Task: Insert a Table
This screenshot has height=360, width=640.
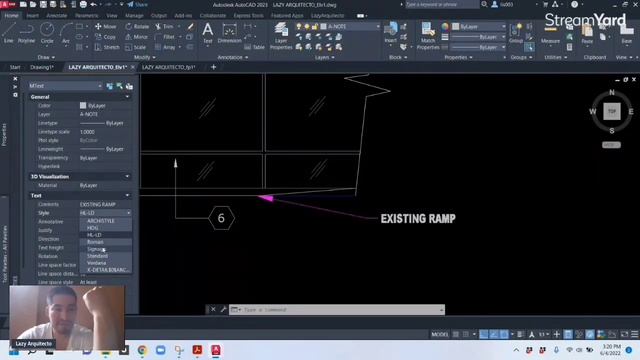Action: [x=255, y=47]
